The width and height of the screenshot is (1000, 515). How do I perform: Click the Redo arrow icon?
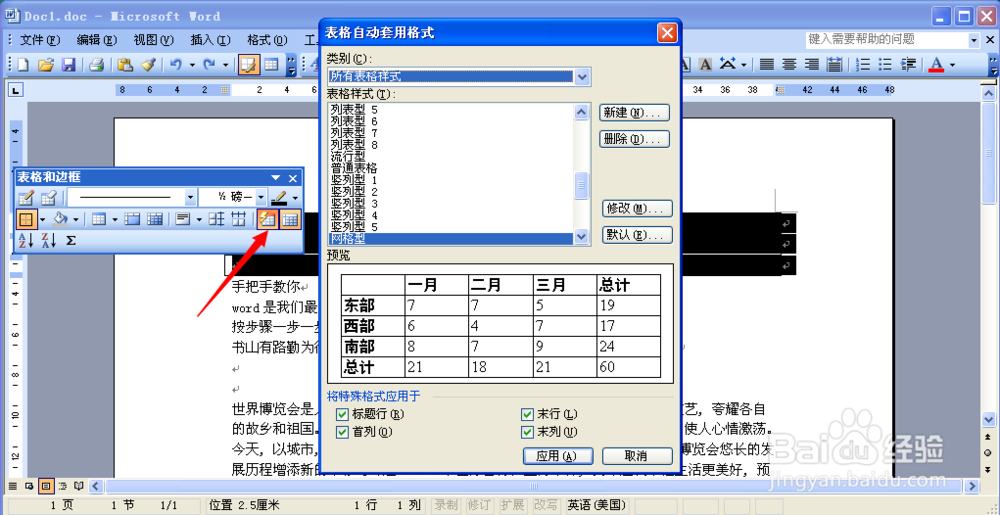click(209, 64)
